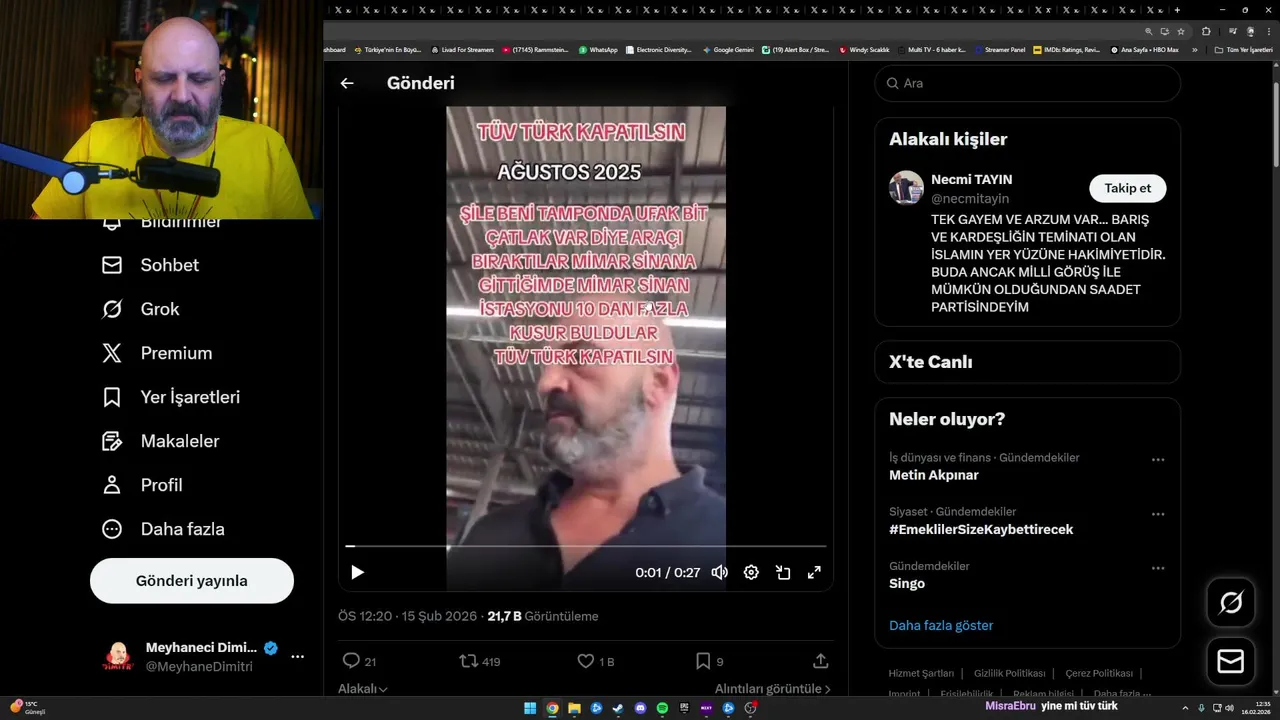Image resolution: width=1280 pixels, height=720 pixels.
Task: Open the Singo trending topic
Action: 907,583
